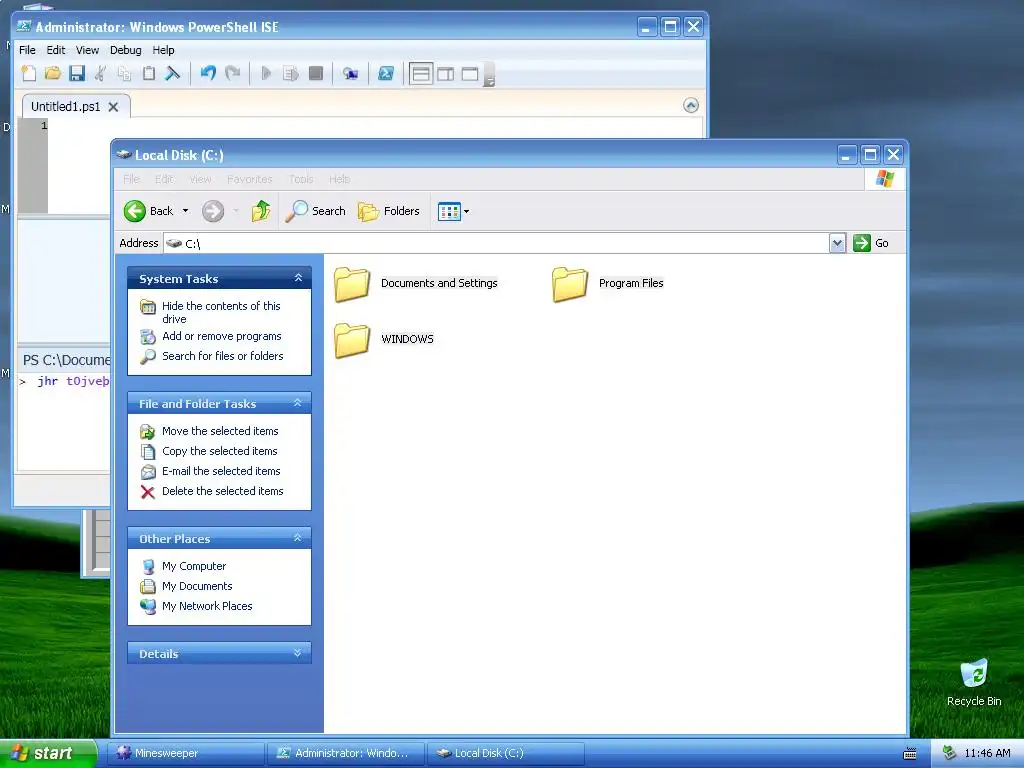
Task: Open My Documents from Other Places
Action: point(197,586)
